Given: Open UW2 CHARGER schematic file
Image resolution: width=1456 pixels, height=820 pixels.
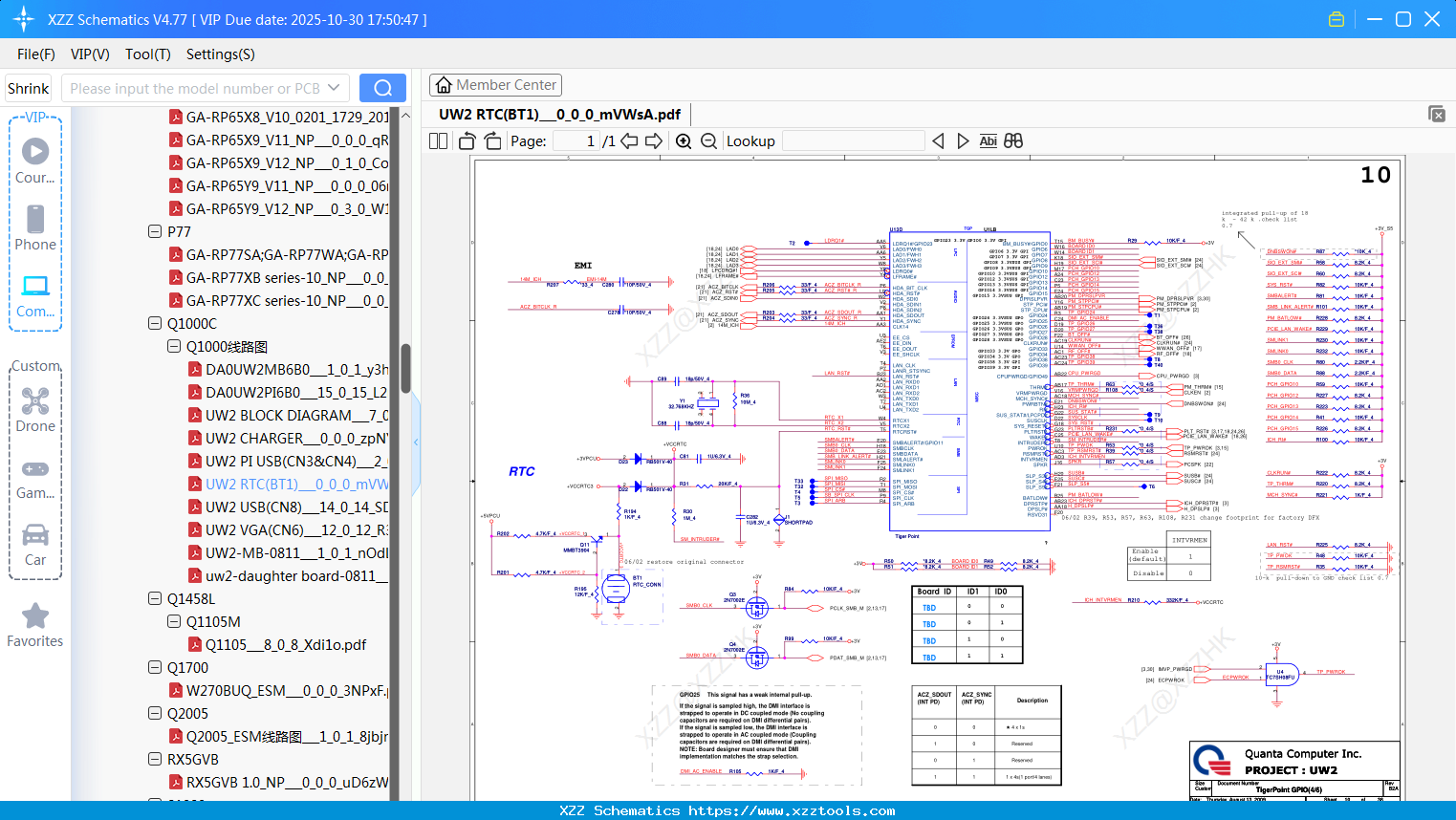Looking at the screenshot, I should [295, 439].
